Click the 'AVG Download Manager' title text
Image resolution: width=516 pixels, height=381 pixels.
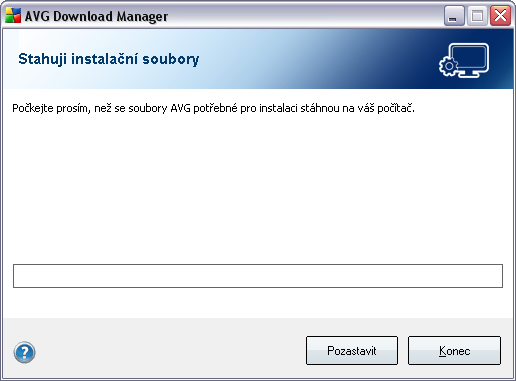pos(96,16)
